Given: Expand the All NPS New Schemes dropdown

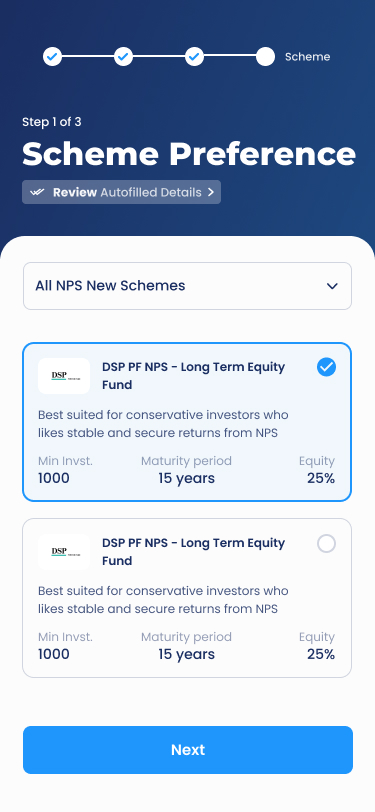Looking at the screenshot, I should click(188, 286).
